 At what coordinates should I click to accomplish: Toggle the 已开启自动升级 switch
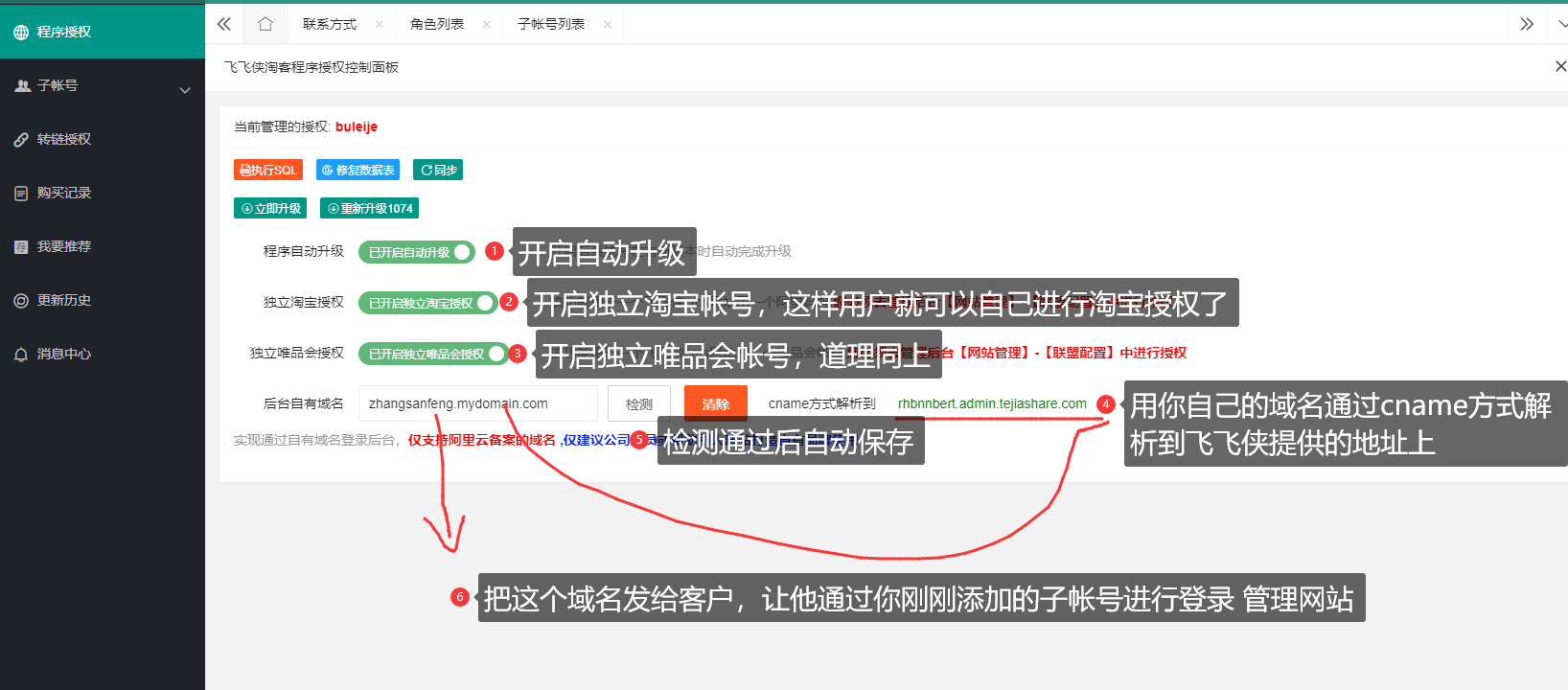tap(417, 252)
